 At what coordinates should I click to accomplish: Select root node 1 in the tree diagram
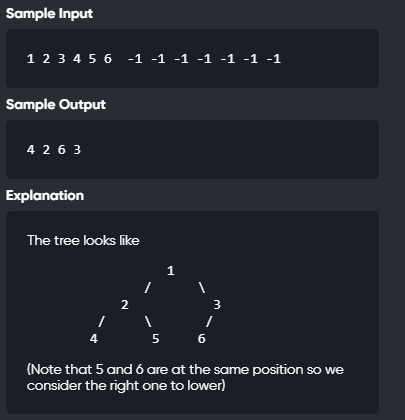point(171,271)
